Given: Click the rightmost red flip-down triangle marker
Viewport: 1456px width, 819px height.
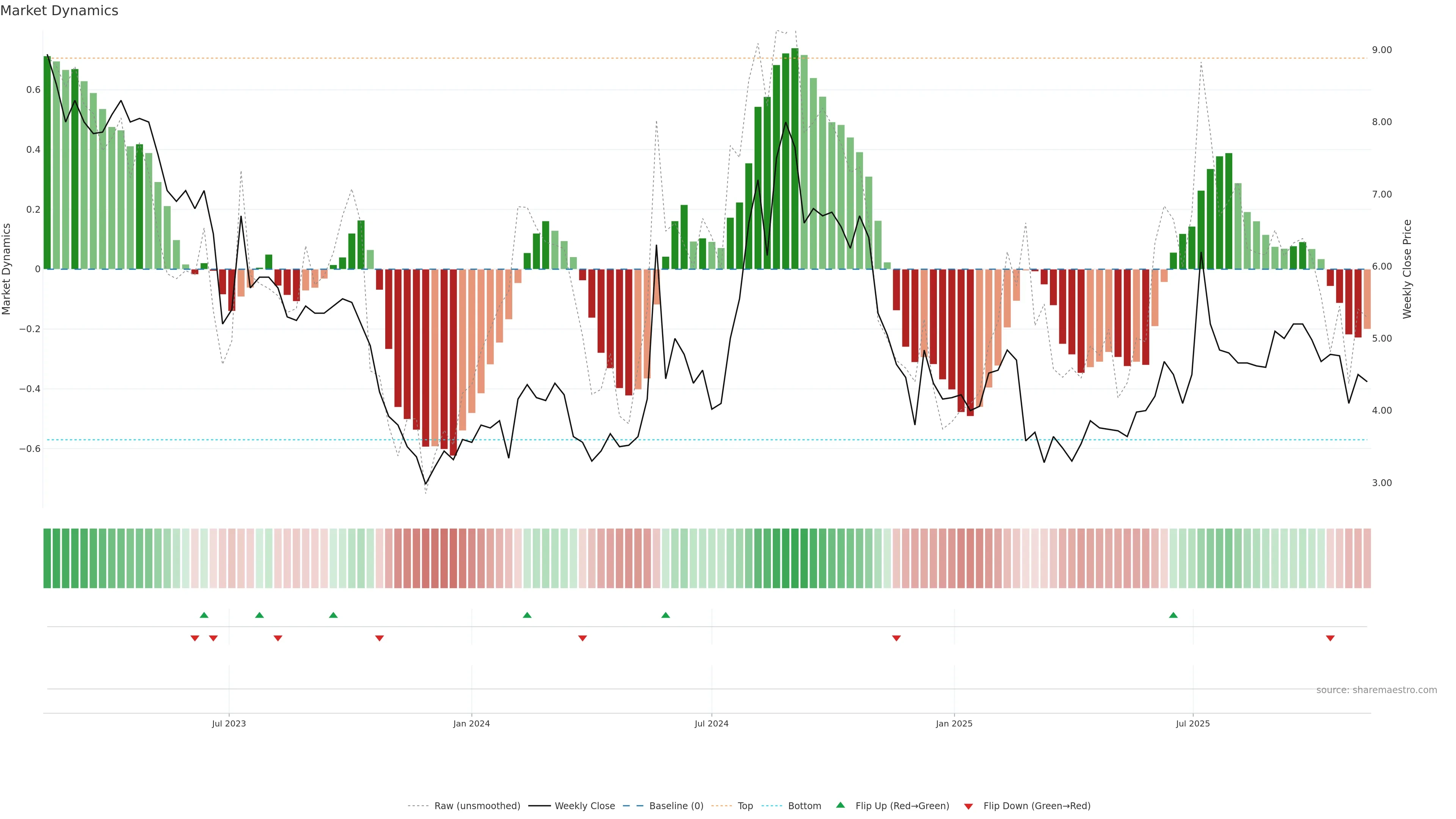Looking at the screenshot, I should [1330, 638].
